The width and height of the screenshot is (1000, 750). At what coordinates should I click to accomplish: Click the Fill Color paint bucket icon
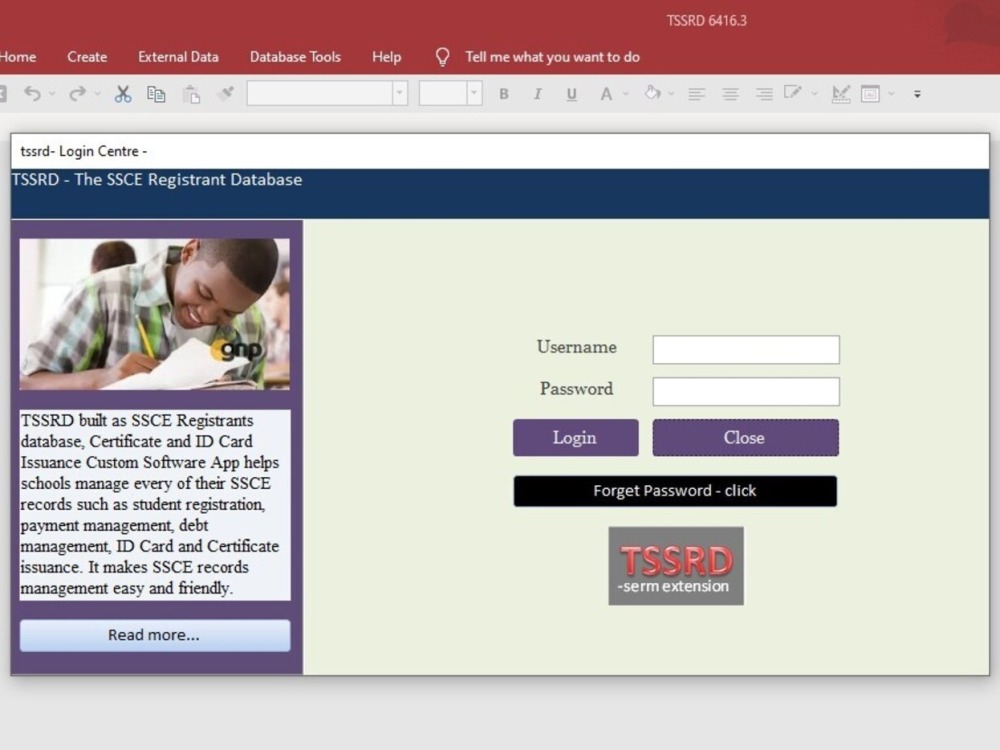point(652,93)
